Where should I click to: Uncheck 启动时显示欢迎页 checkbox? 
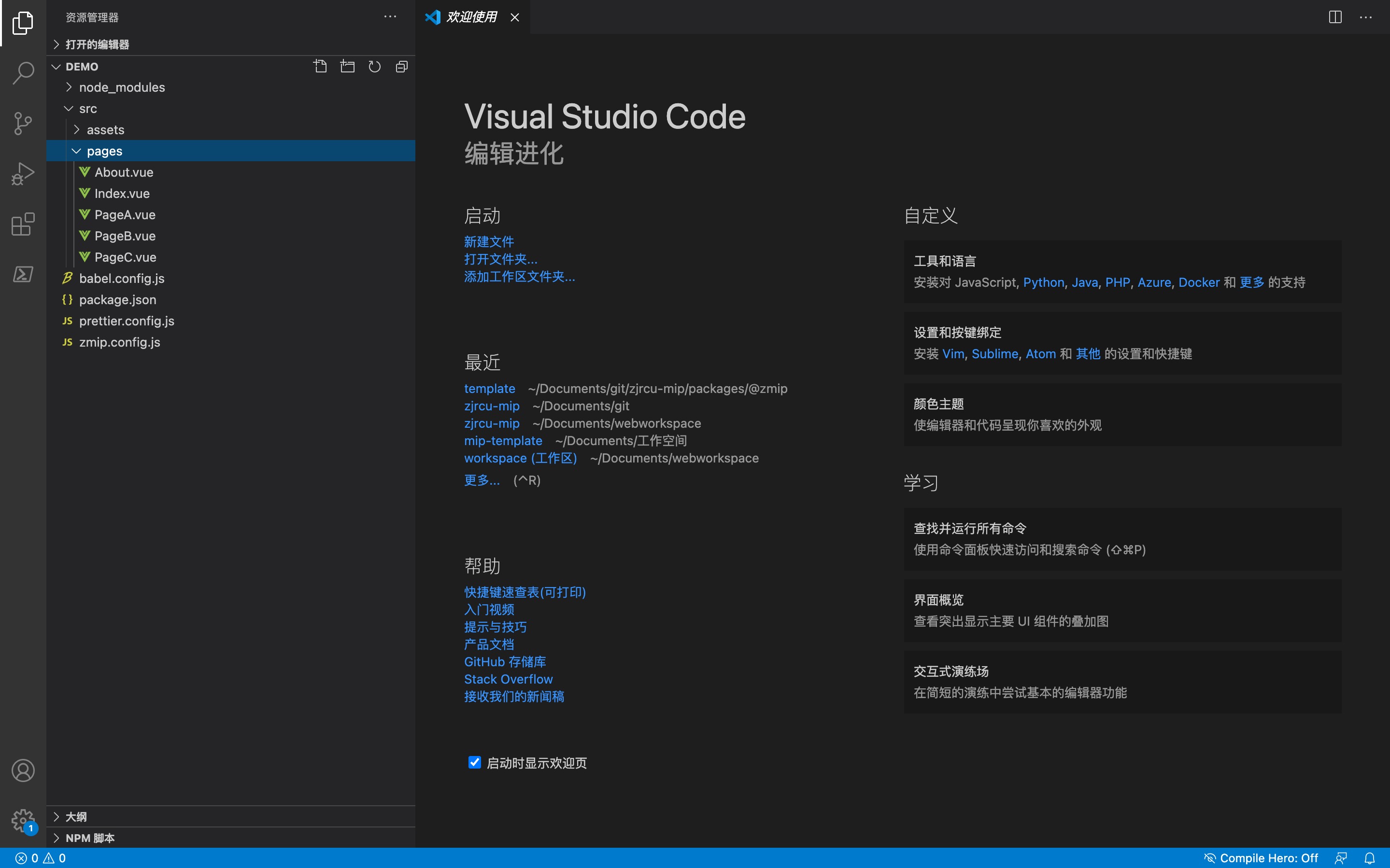[474, 762]
